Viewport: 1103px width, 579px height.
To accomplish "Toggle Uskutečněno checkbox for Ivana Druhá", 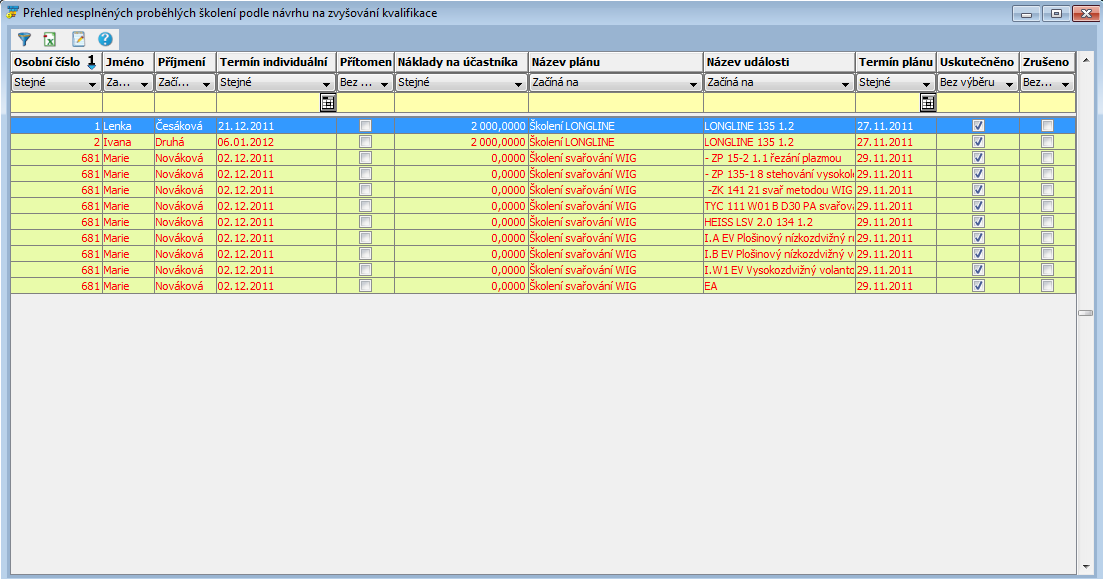I will click(978, 142).
